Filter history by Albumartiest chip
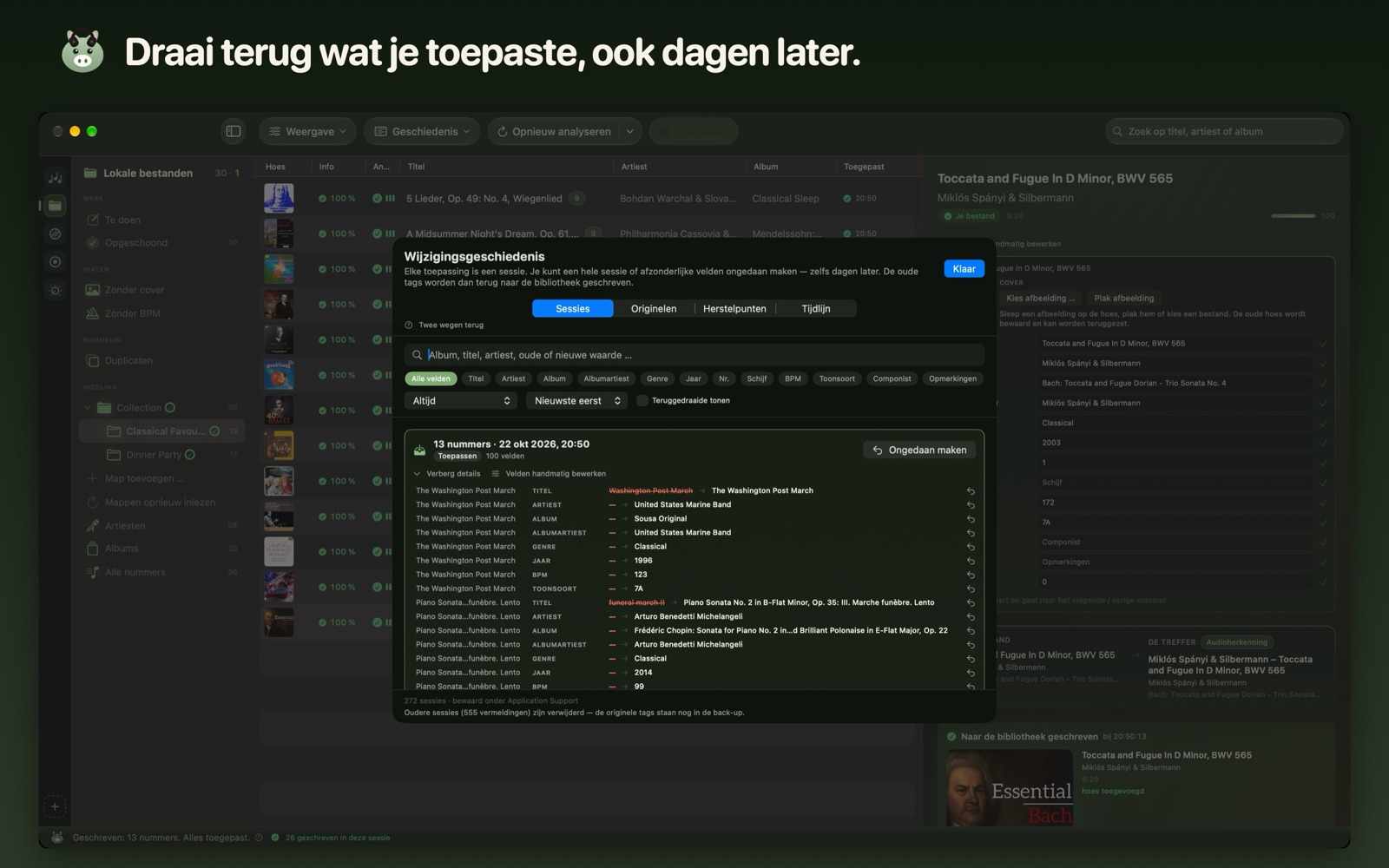 (x=606, y=378)
